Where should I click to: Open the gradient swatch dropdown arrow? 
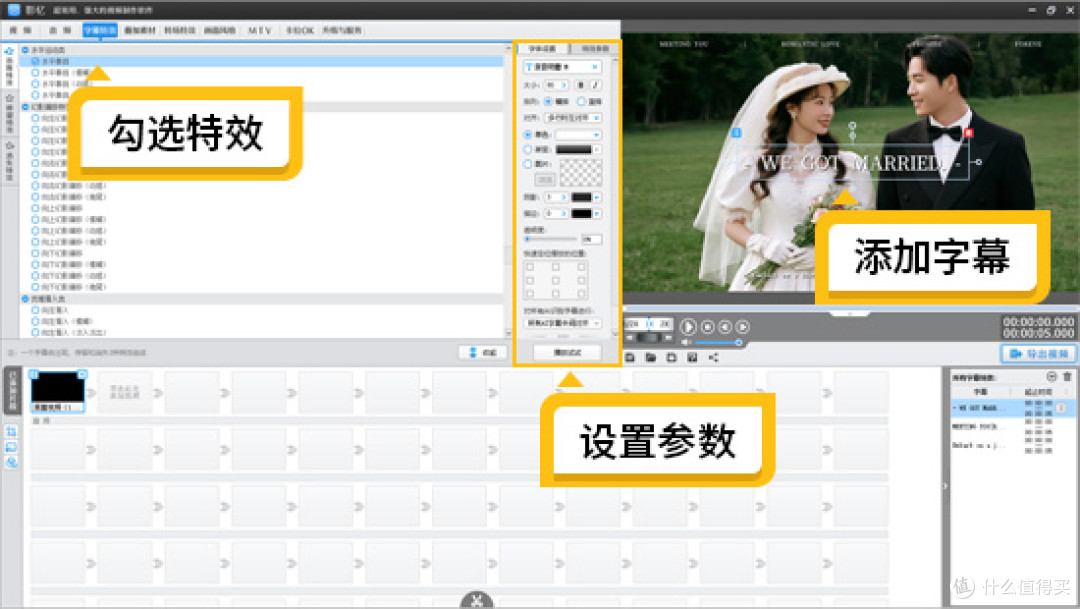tap(597, 149)
